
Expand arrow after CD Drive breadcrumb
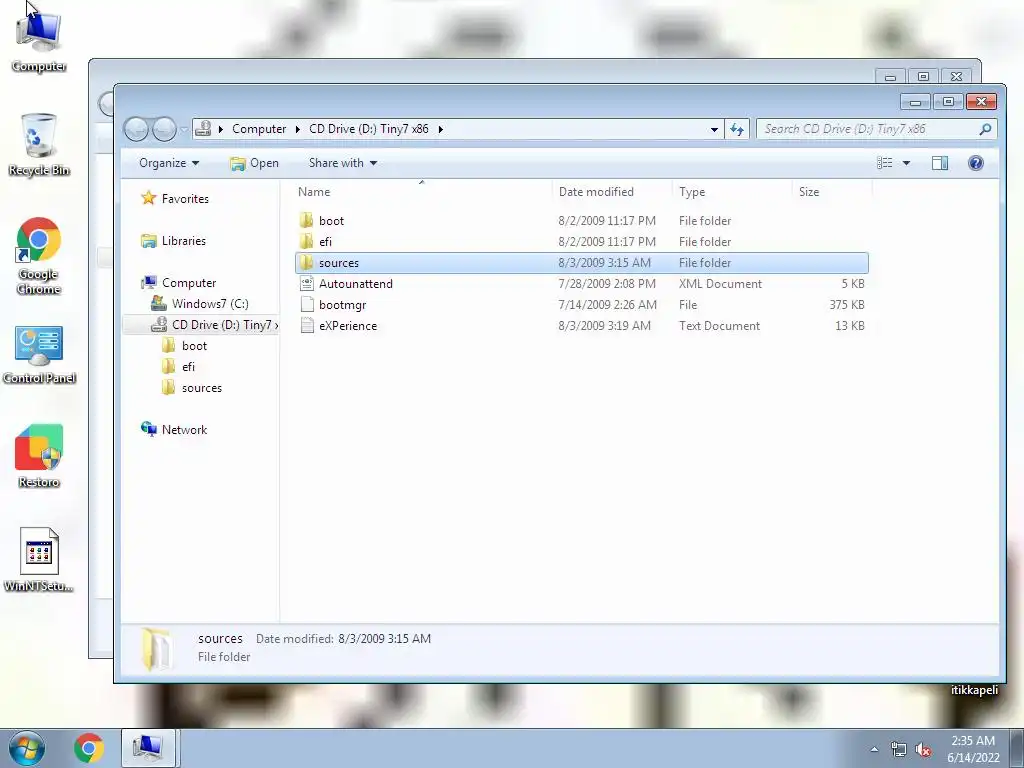(440, 129)
